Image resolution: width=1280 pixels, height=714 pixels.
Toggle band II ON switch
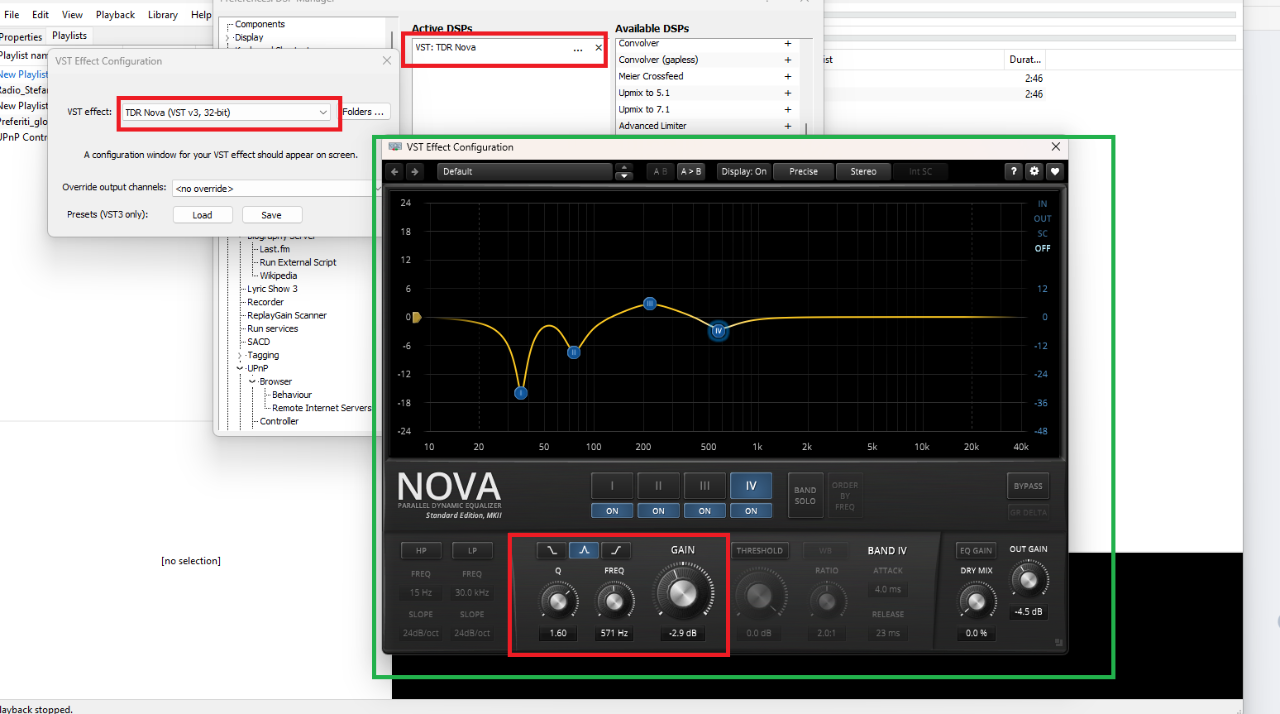coord(658,511)
